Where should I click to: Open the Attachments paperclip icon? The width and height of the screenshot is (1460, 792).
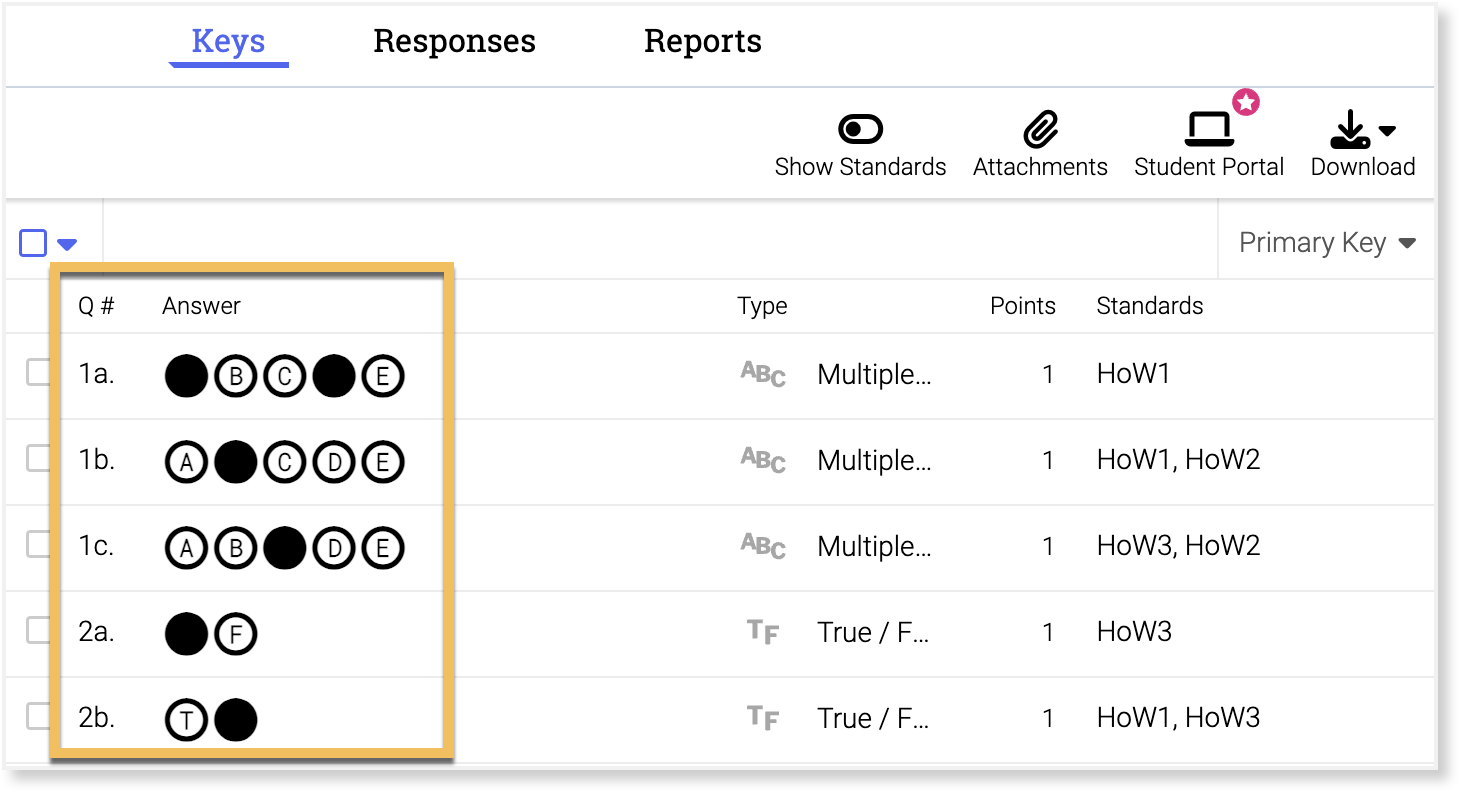click(x=1040, y=130)
